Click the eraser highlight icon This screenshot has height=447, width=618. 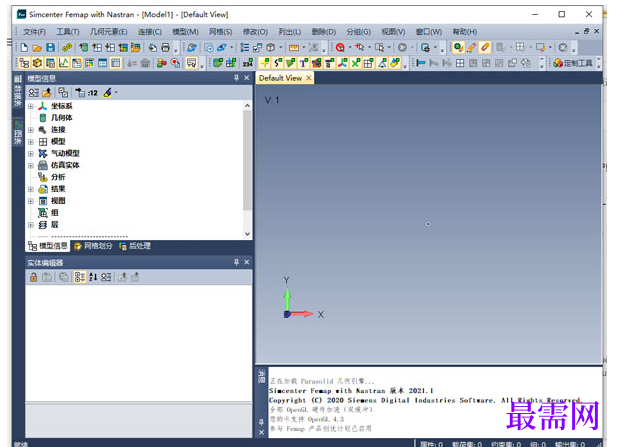click(x=485, y=48)
